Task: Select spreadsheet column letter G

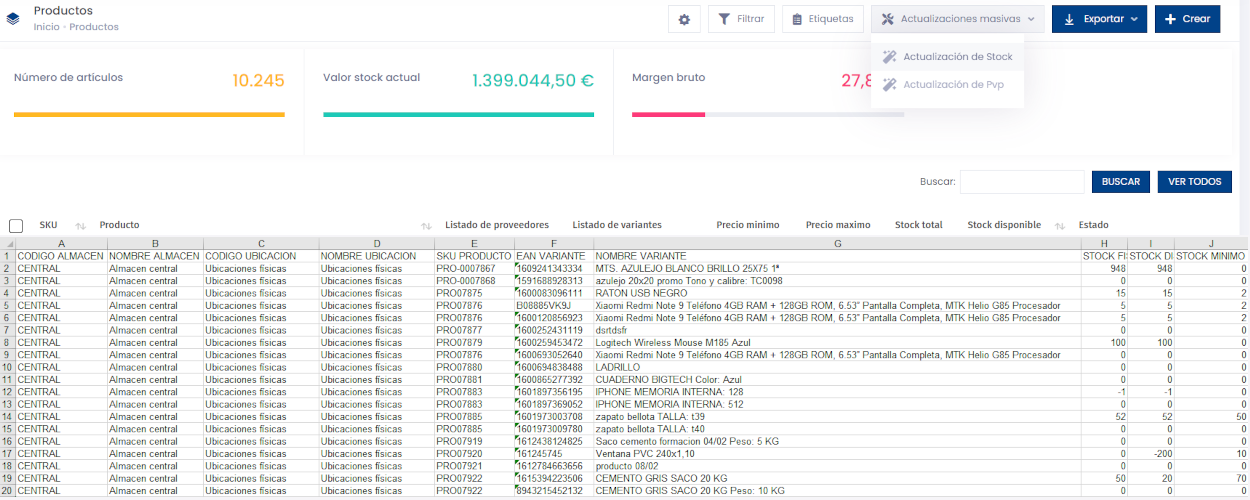Action: tap(837, 244)
